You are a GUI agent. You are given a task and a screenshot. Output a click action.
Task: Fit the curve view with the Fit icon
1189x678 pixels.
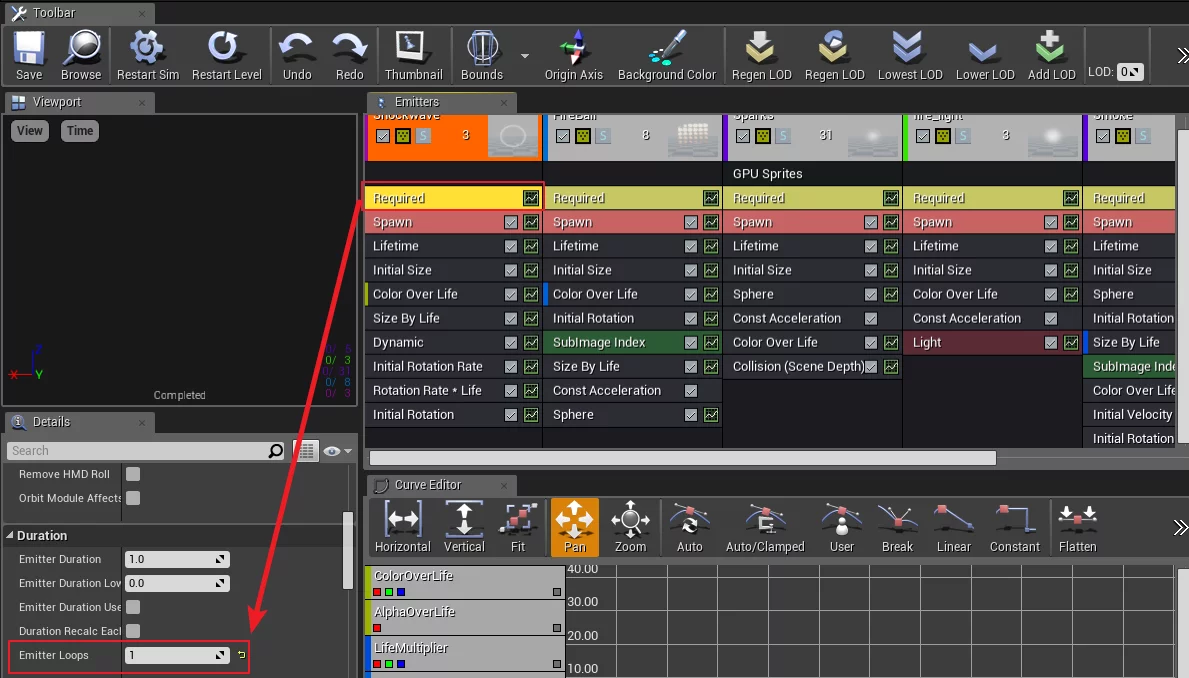(x=517, y=522)
